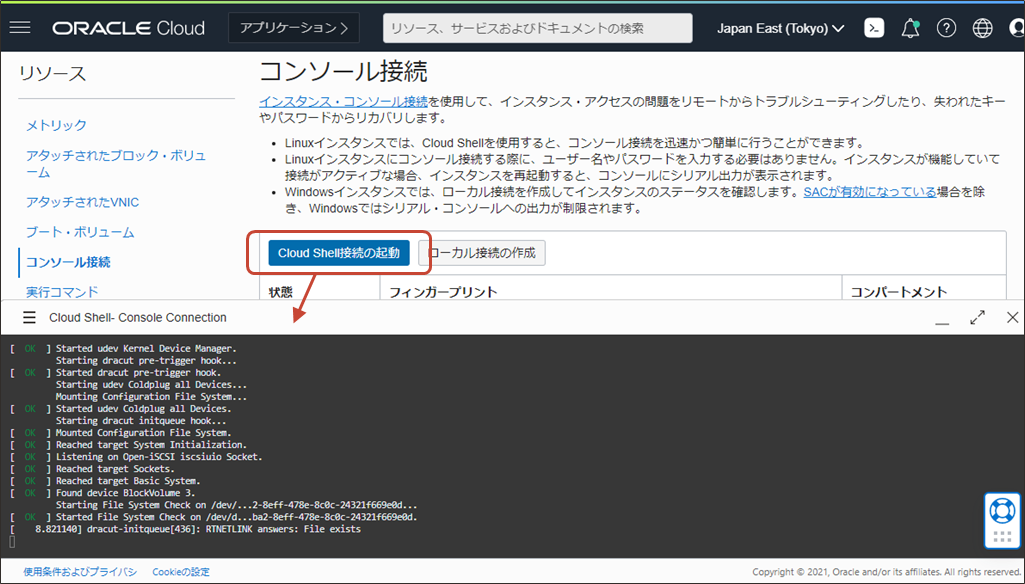This screenshot has height=584, width=1025.
Task: Click inside the Cloud Shell terminal output
Action: coord(512,446)
